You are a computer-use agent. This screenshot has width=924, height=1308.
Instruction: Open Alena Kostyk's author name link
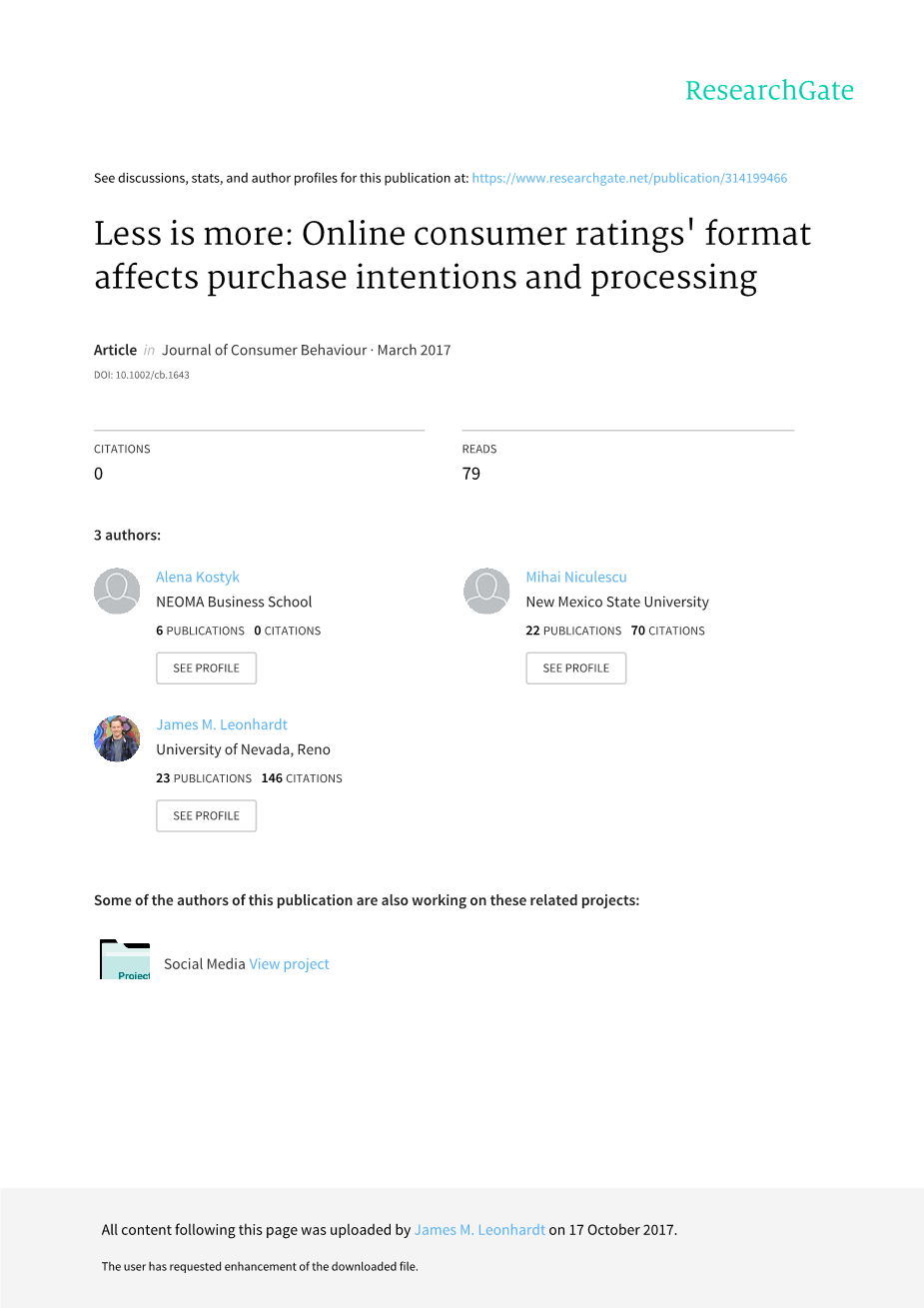coord(198,578)
